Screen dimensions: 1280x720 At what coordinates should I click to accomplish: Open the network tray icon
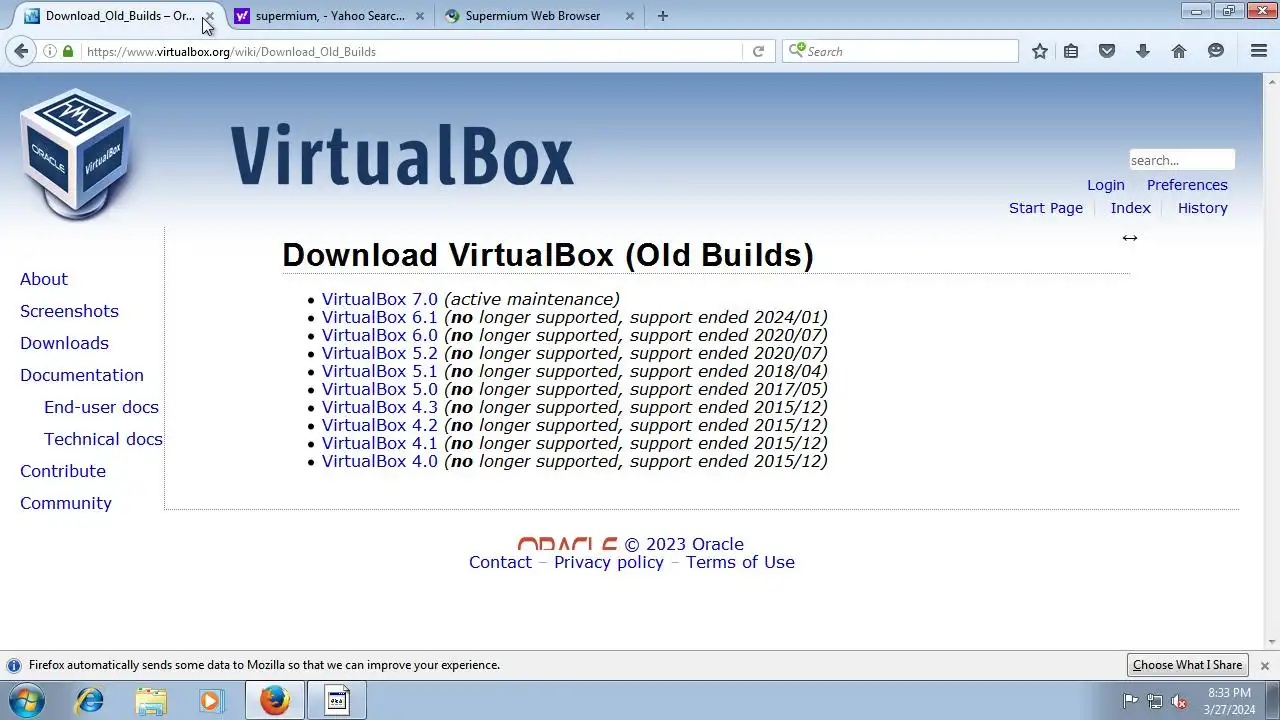1155,701
